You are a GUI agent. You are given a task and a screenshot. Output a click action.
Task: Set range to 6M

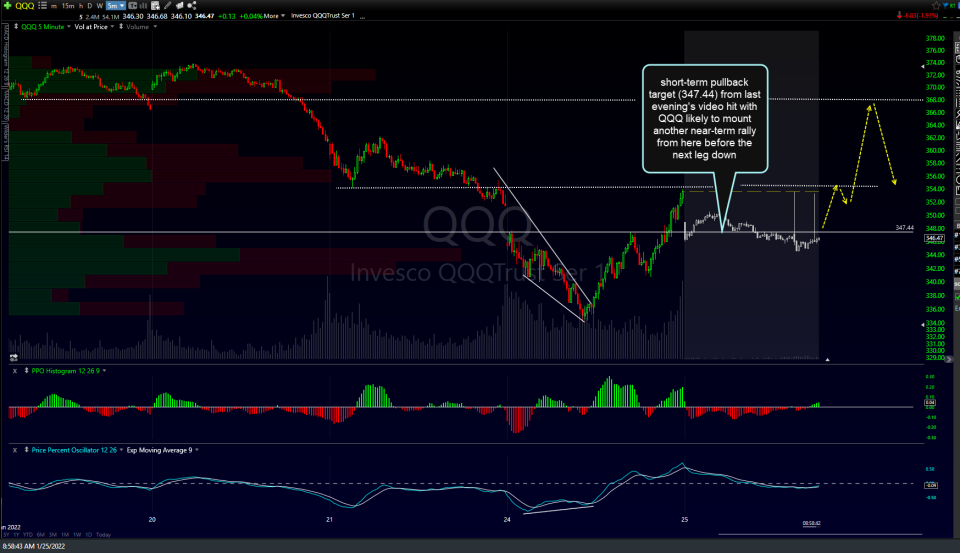pyautogui.click(x=41, y=535)
